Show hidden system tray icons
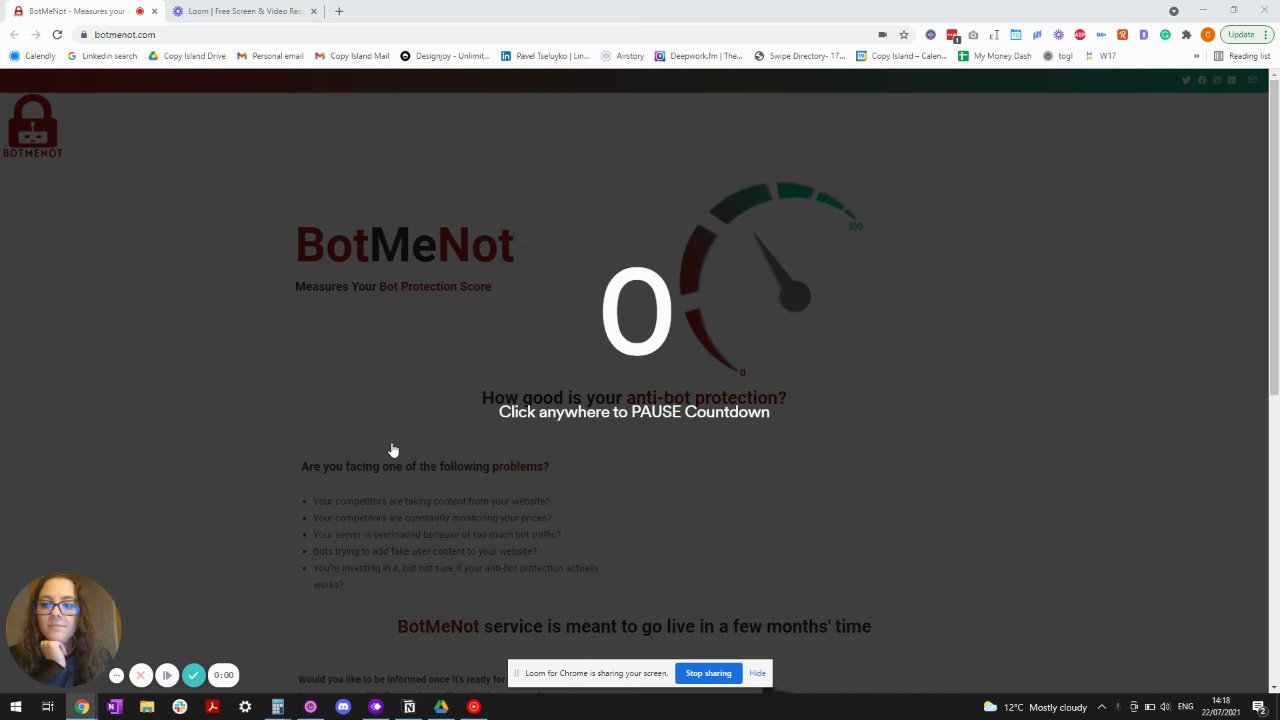Screen dimensions: 1280x720 click(1101, 707)
